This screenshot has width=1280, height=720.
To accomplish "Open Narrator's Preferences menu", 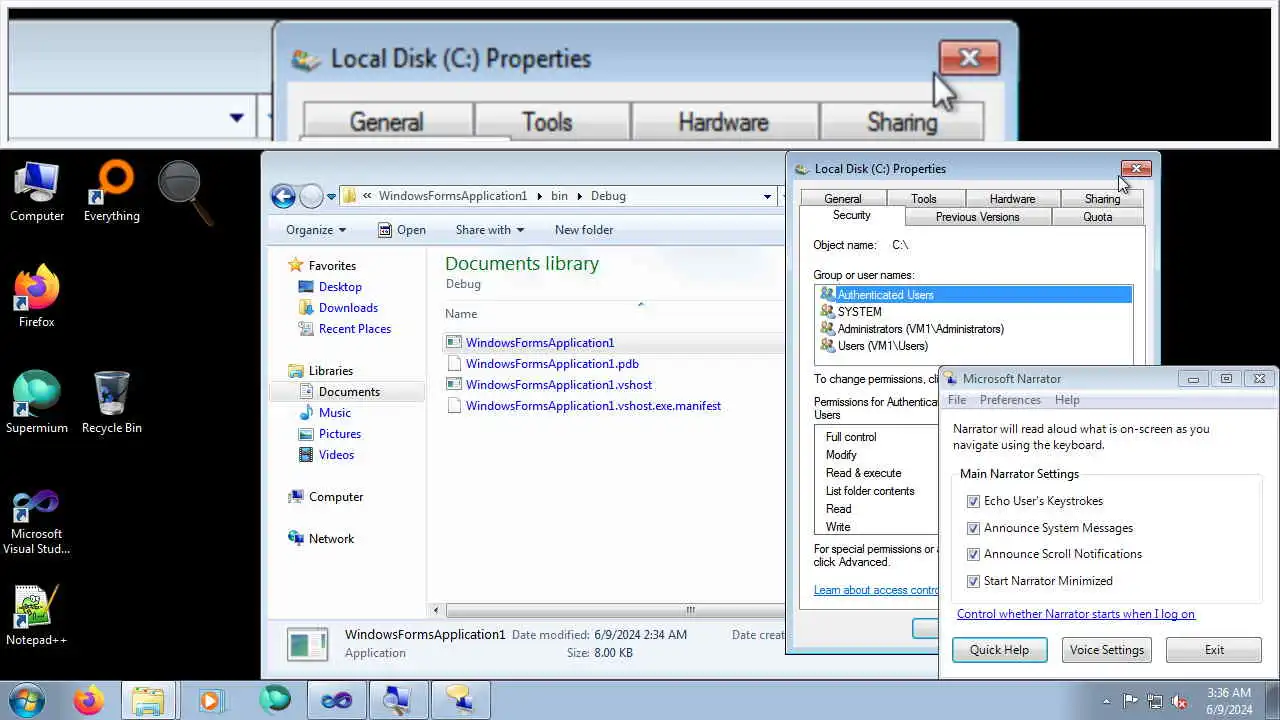I will coord(1010,400).
